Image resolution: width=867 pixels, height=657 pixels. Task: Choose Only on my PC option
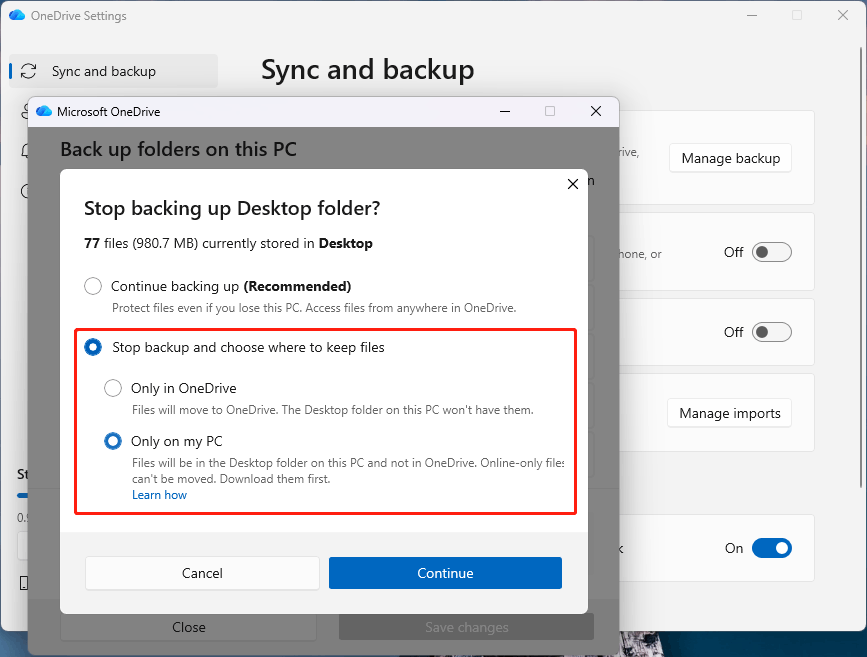(113, 441)
